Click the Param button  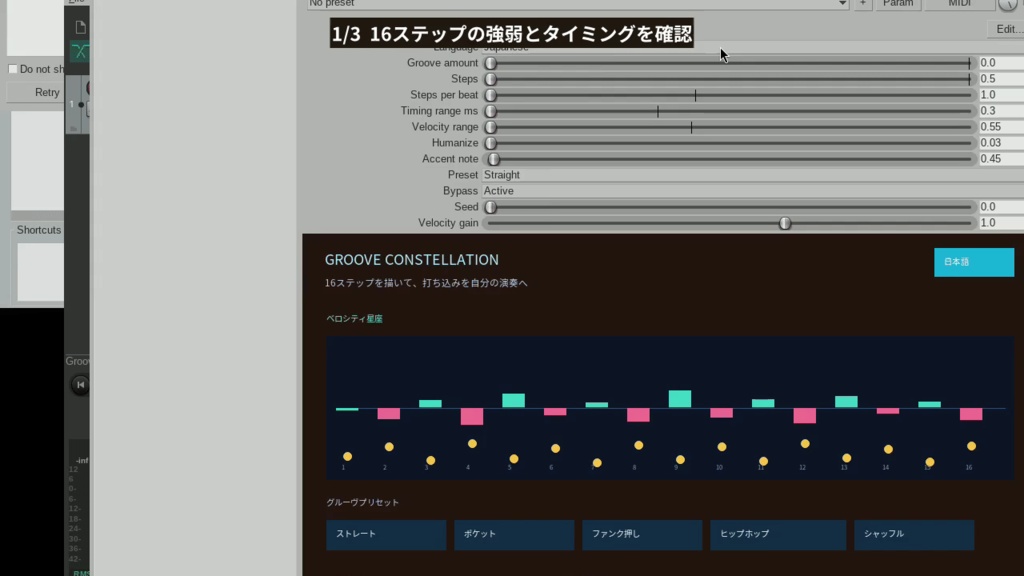[898, 4]
